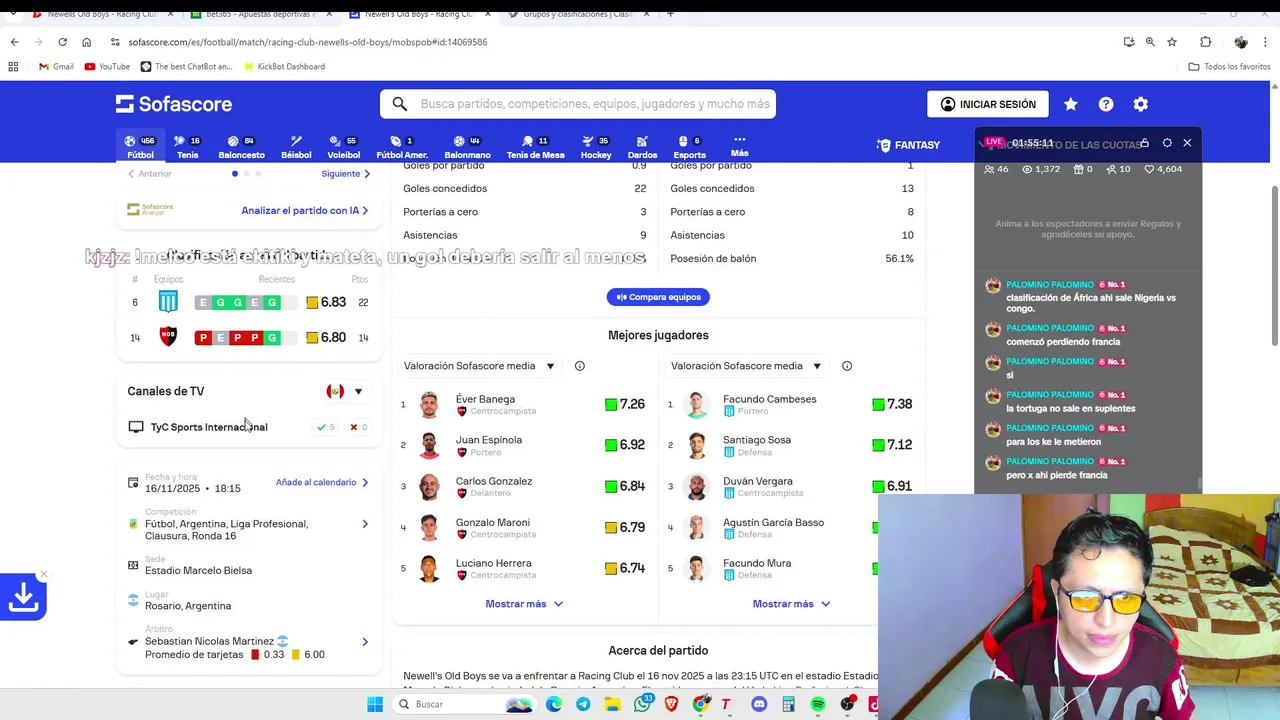Open right Valoración Sofascore media dropdown
This screenshot has height=720, width=1280.
(x=746, y=366)
